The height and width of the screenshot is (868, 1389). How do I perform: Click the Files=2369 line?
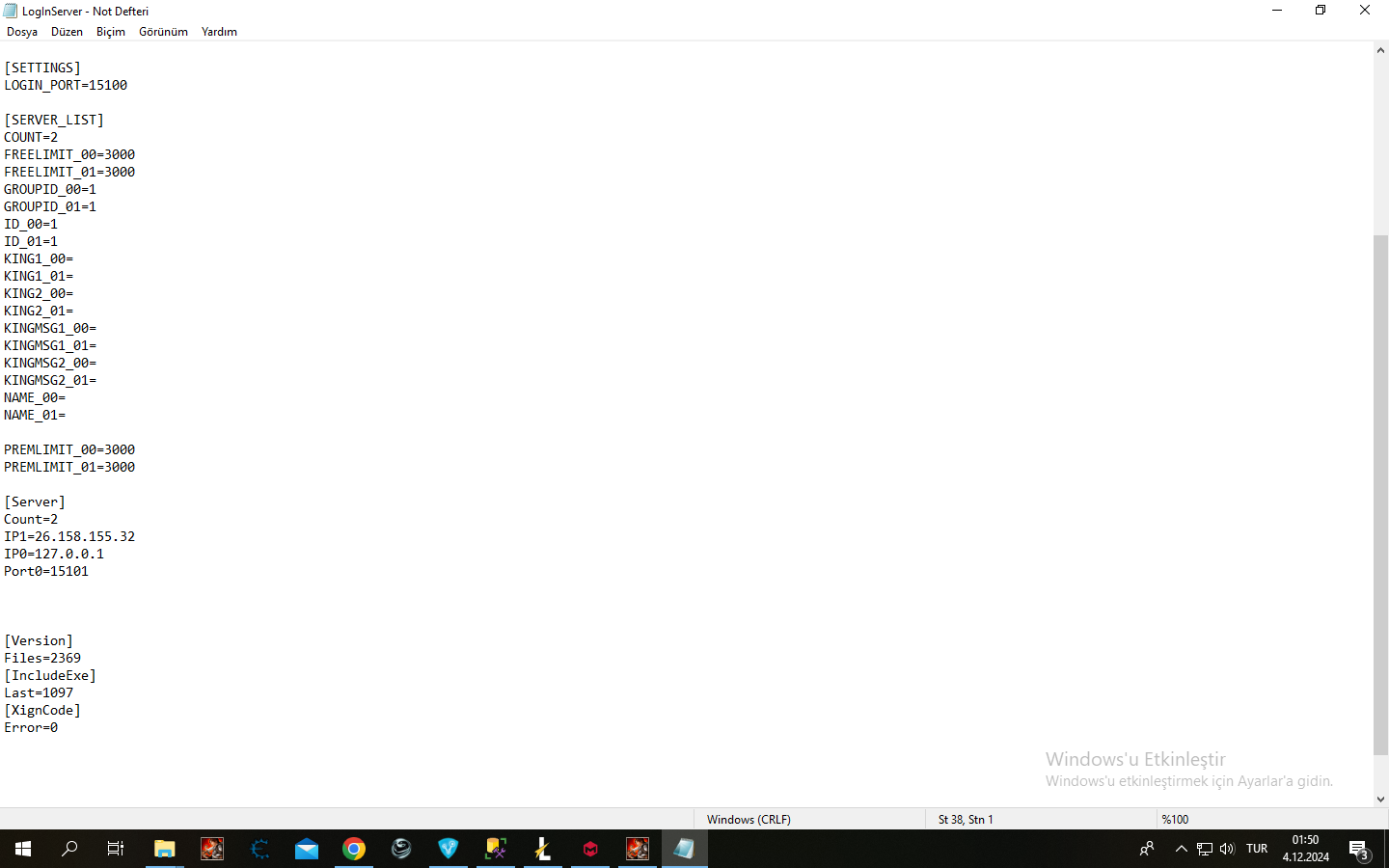[42, 658]
